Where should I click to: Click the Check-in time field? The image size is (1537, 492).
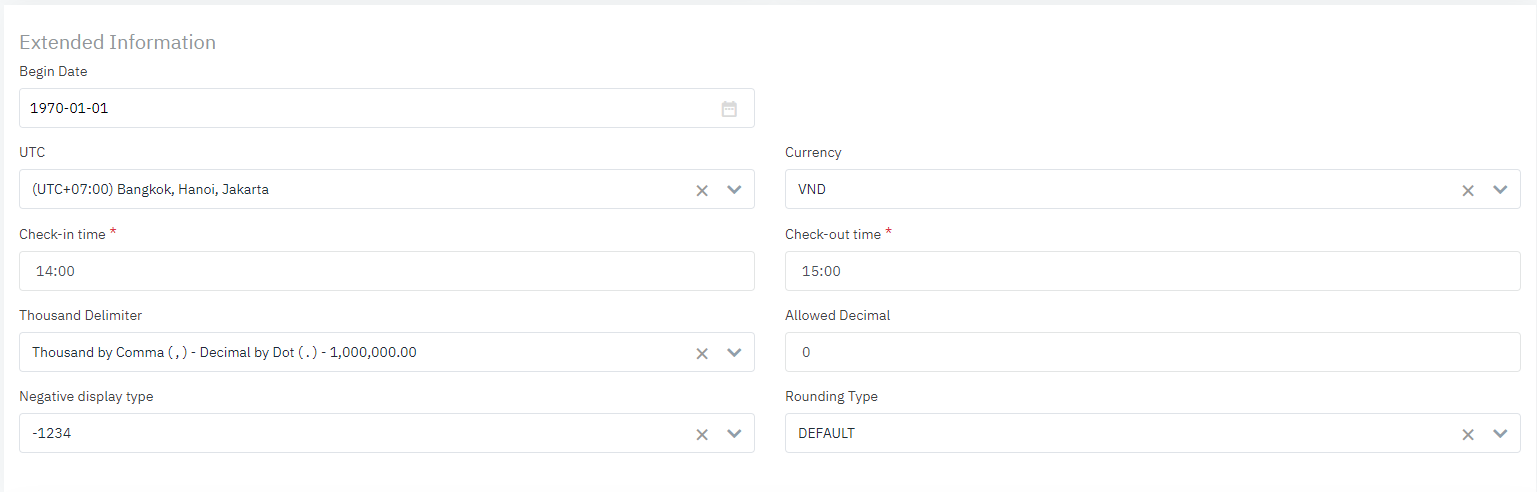386,271
